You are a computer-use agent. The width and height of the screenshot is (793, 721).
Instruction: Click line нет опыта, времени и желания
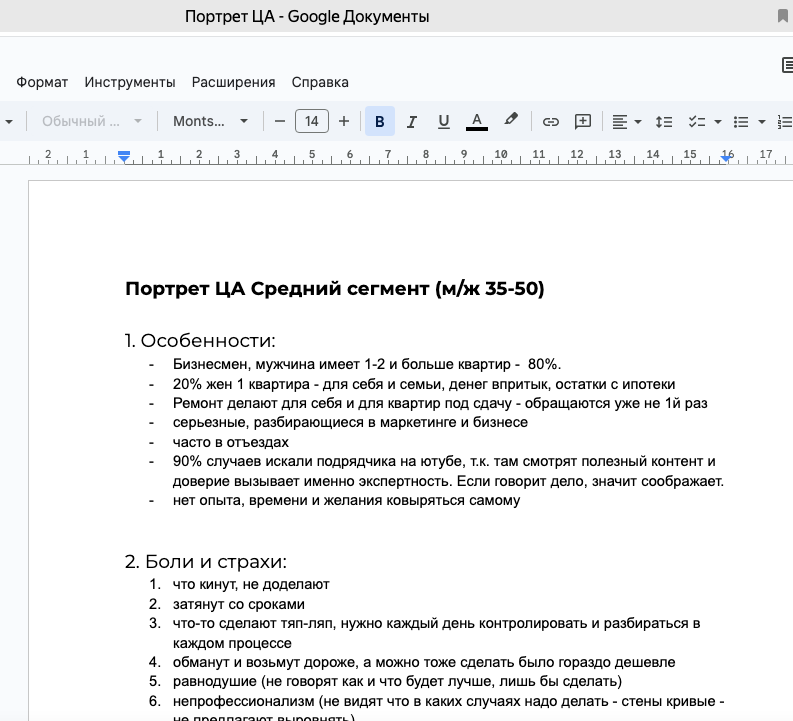(x=346, y=500)
